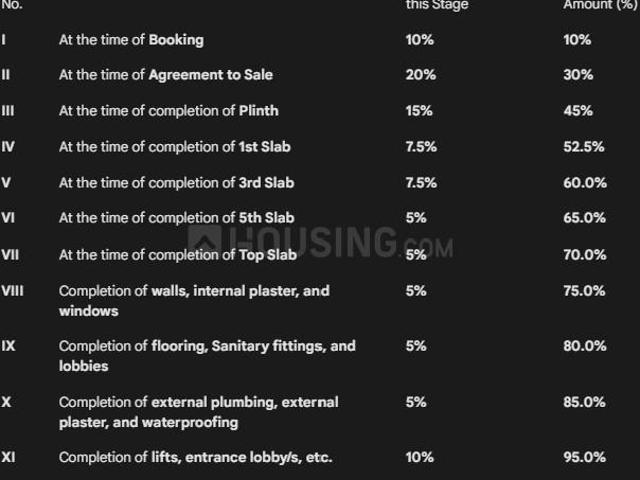Select the 95.0% cumulative amount value
The image size is (640, 480).
click(584, 458)
